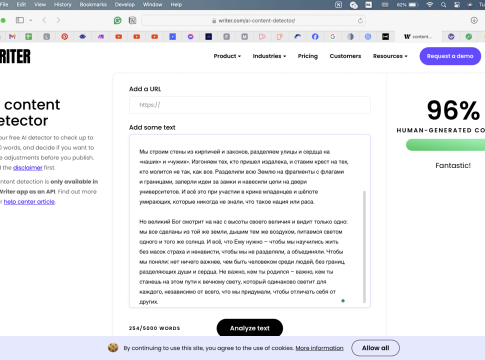The height and width of the screenshot is (360, 485).
Task: Click the Notion icon in the macOS menu bar
Action: click(338, 5)
